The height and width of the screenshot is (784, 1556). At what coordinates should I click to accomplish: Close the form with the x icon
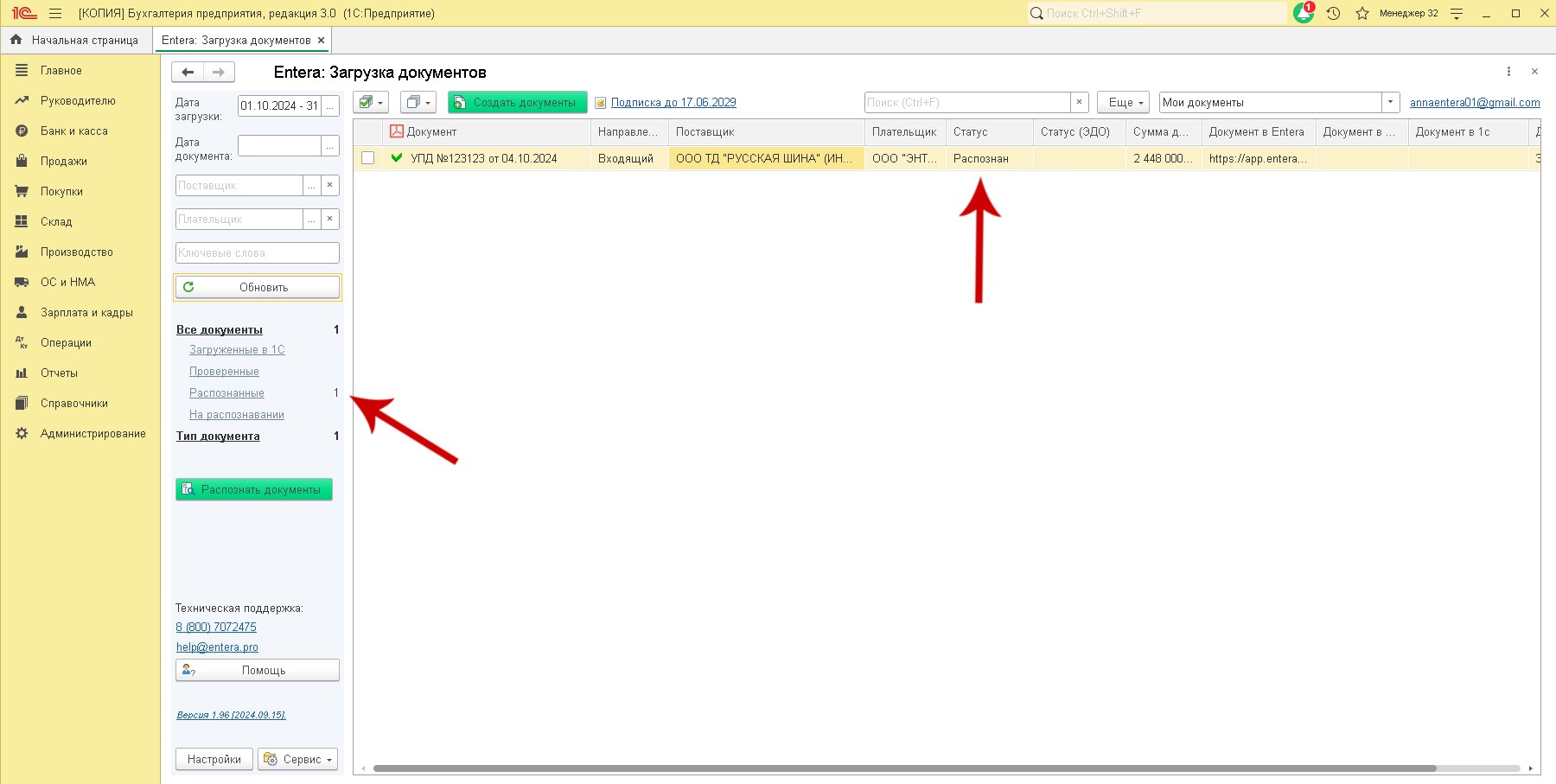(x=1534, y=72)
